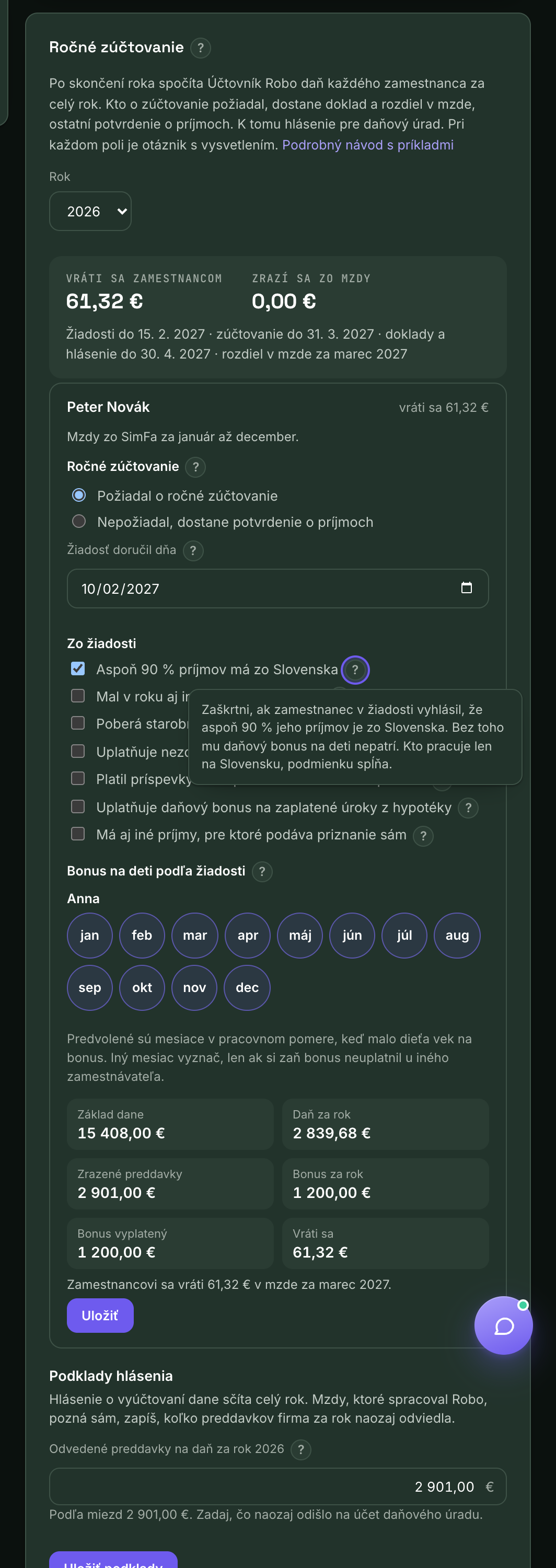The height and width of the screenshot is (1568, 556).
Task: Toggle the dec month chip for Anna
Action: click(x=247, y=987)
